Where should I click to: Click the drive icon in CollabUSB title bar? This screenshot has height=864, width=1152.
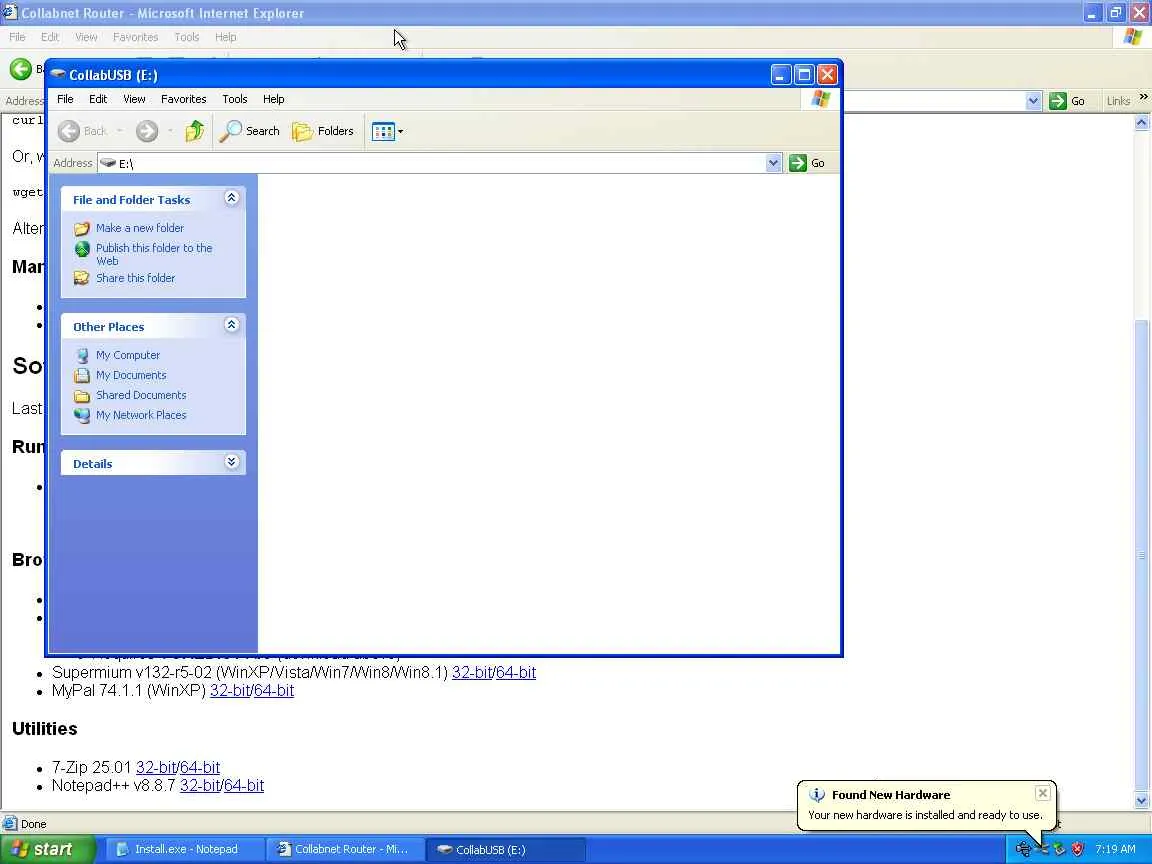[x=57, y=74]
